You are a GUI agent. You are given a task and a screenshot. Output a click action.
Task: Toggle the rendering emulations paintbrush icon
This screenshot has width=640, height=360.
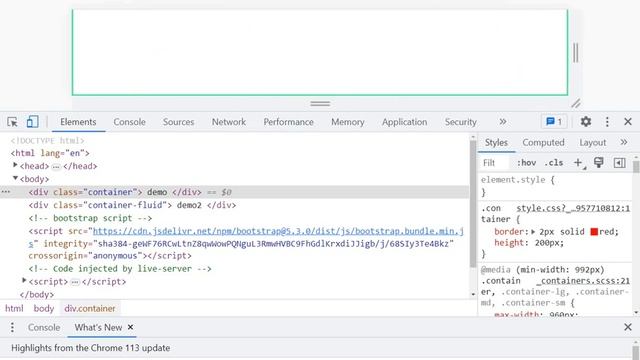pyautogui.click(x=599, y=163)
